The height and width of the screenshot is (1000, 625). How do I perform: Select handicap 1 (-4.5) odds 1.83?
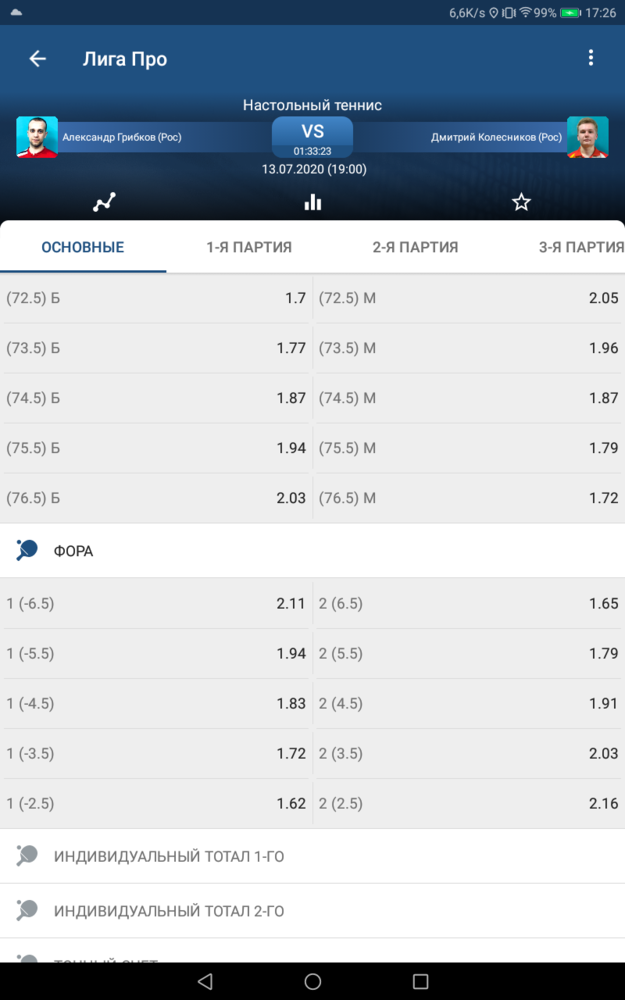156,703
